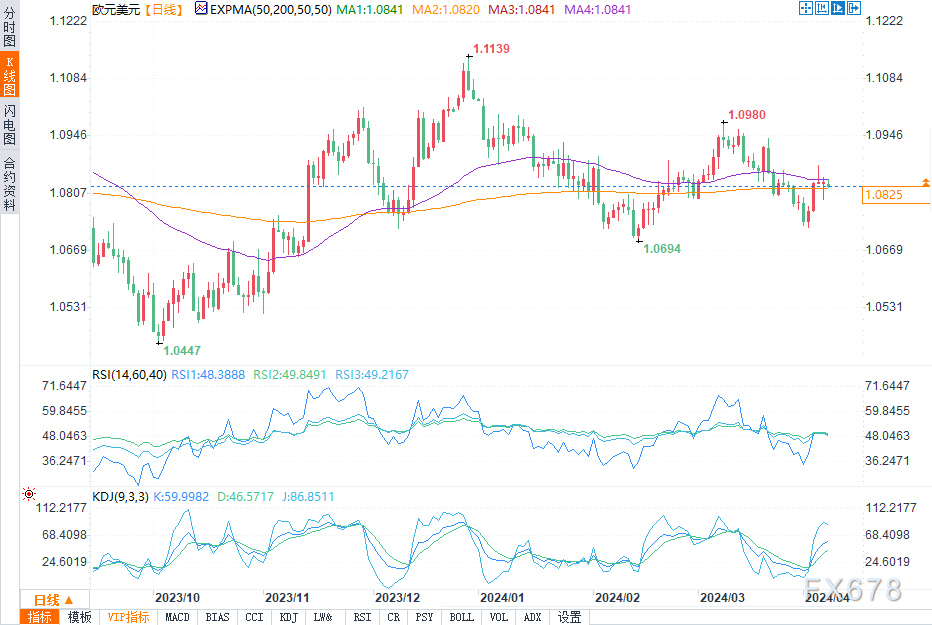Click the 2023/12 date axis label
The image size is (932, 625).
[x=398, y=598]
